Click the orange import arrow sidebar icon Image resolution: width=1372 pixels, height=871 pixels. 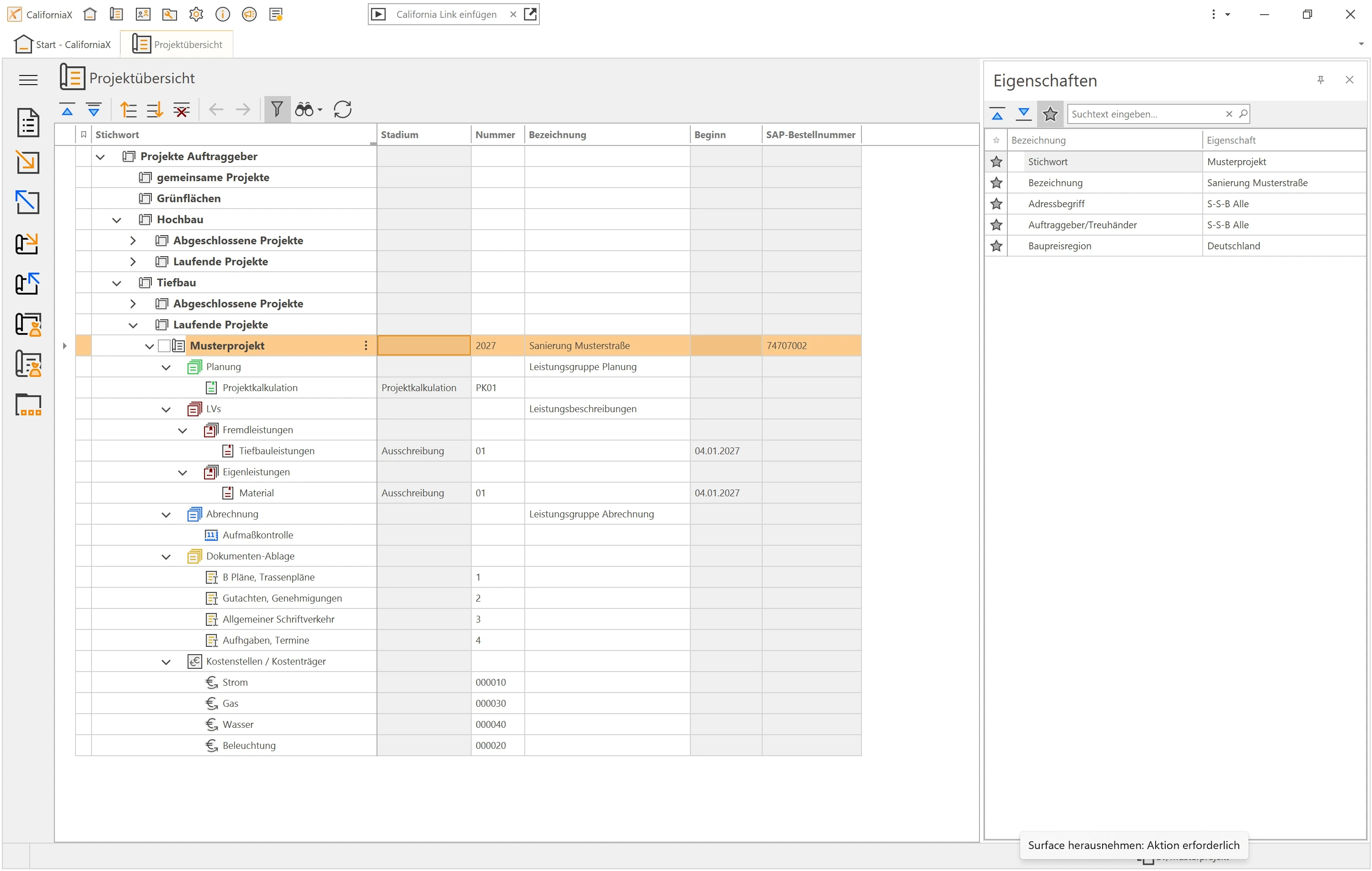click(28, 162)
